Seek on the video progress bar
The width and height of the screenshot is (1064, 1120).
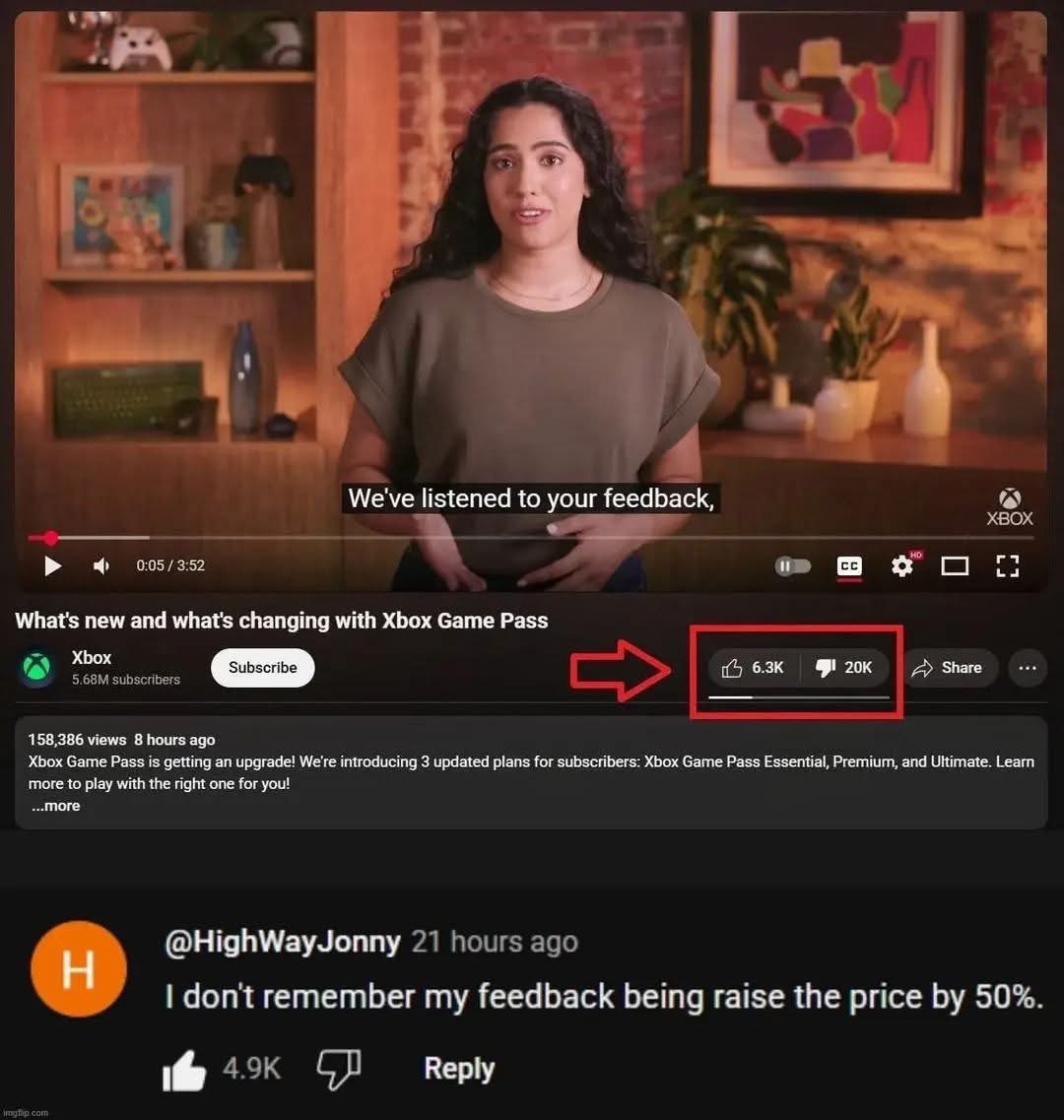pyautogui.click(x=531, y=537)
